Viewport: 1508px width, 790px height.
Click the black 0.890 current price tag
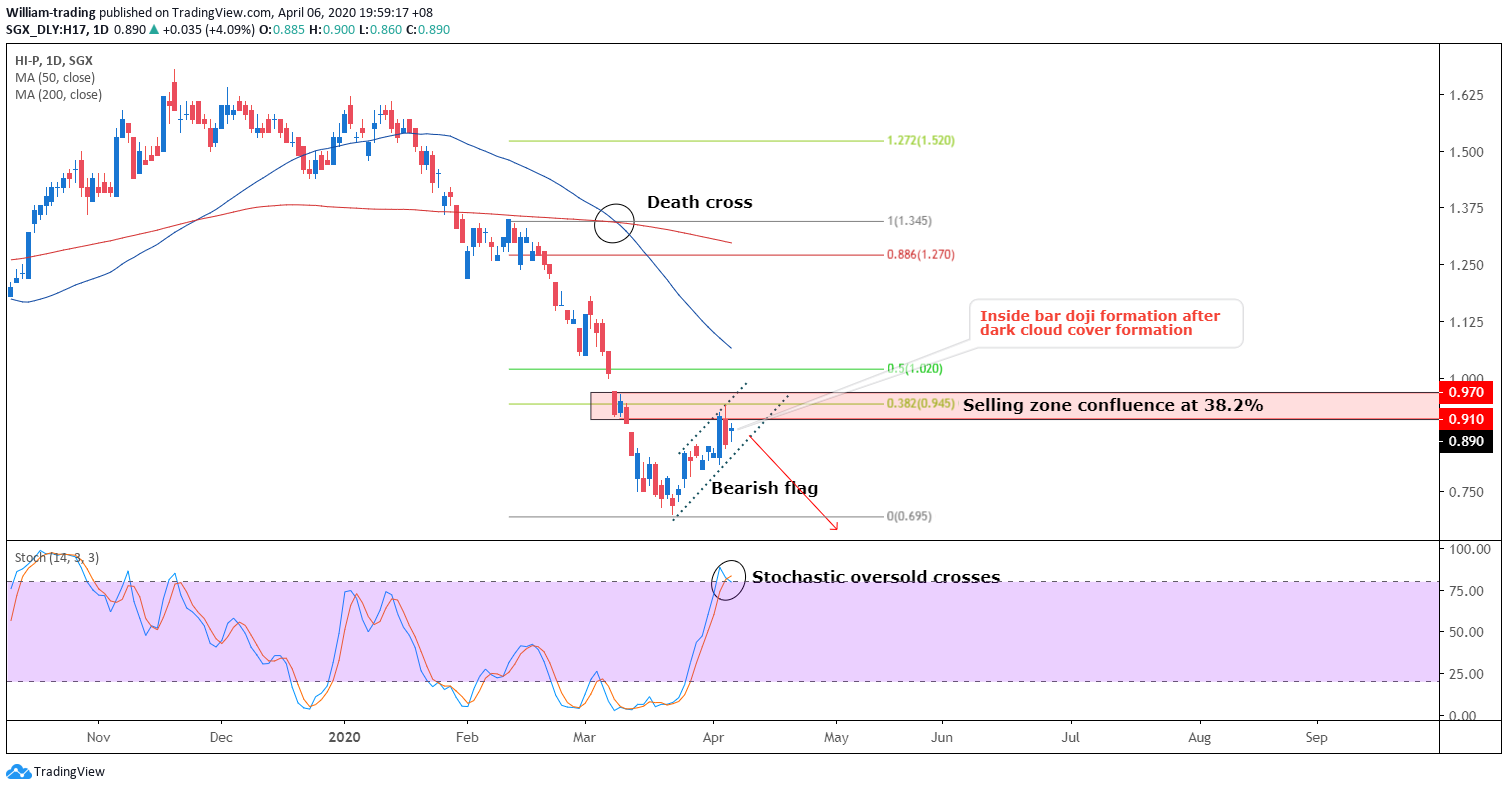pyautogui.click(x=1466, y=442)
